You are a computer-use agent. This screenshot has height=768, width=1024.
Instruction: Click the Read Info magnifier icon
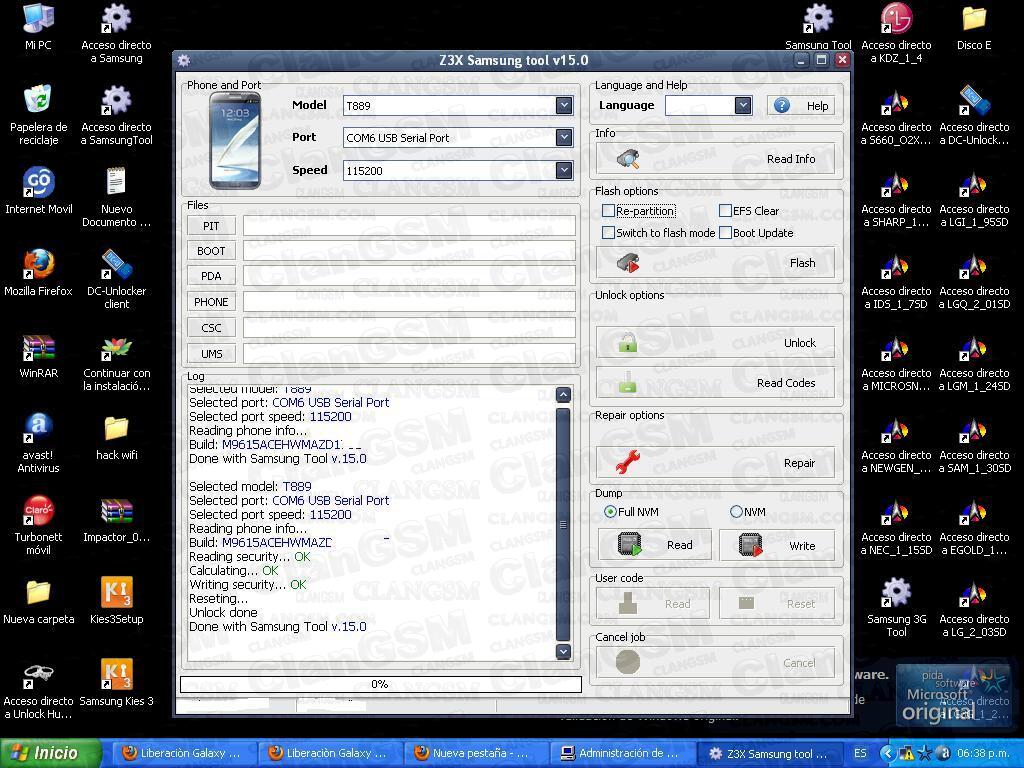(628, 159)
